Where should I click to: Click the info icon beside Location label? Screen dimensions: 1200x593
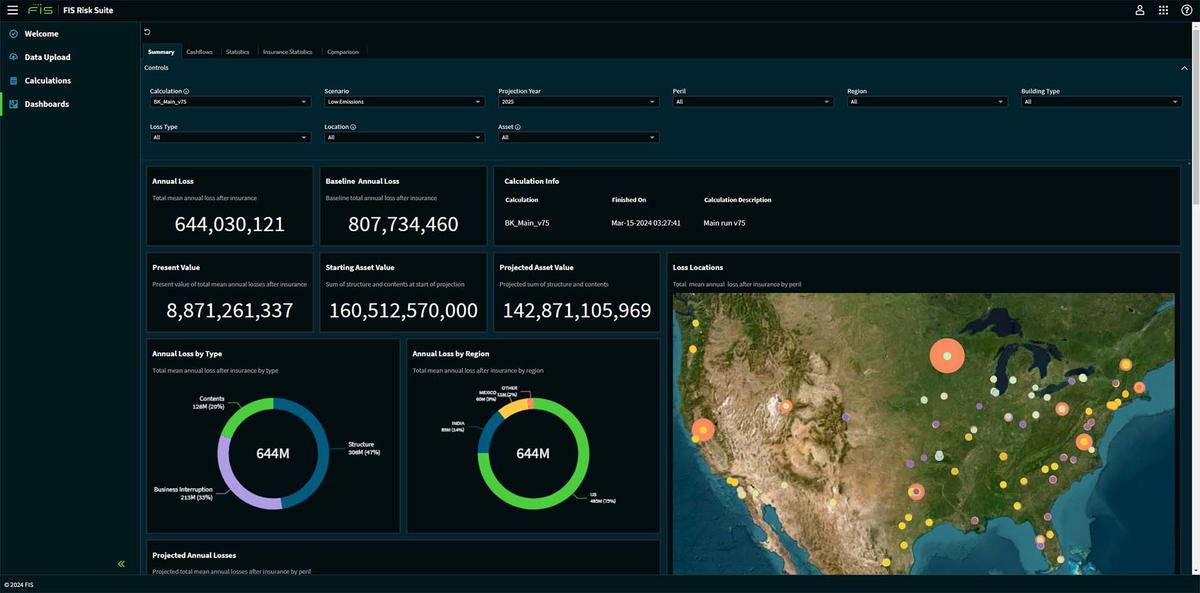click(354, 127)
